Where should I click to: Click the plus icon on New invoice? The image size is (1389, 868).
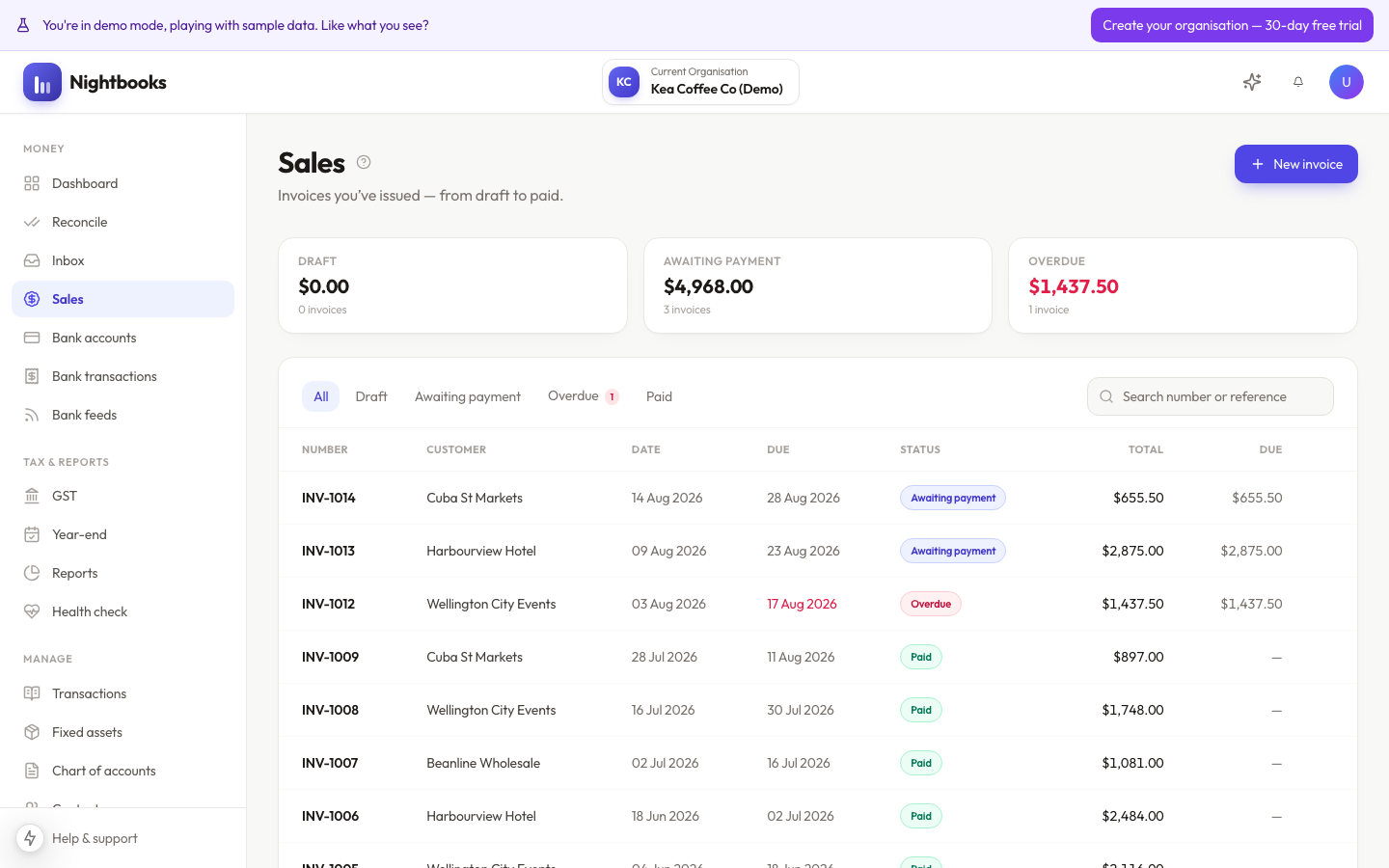1258,164
